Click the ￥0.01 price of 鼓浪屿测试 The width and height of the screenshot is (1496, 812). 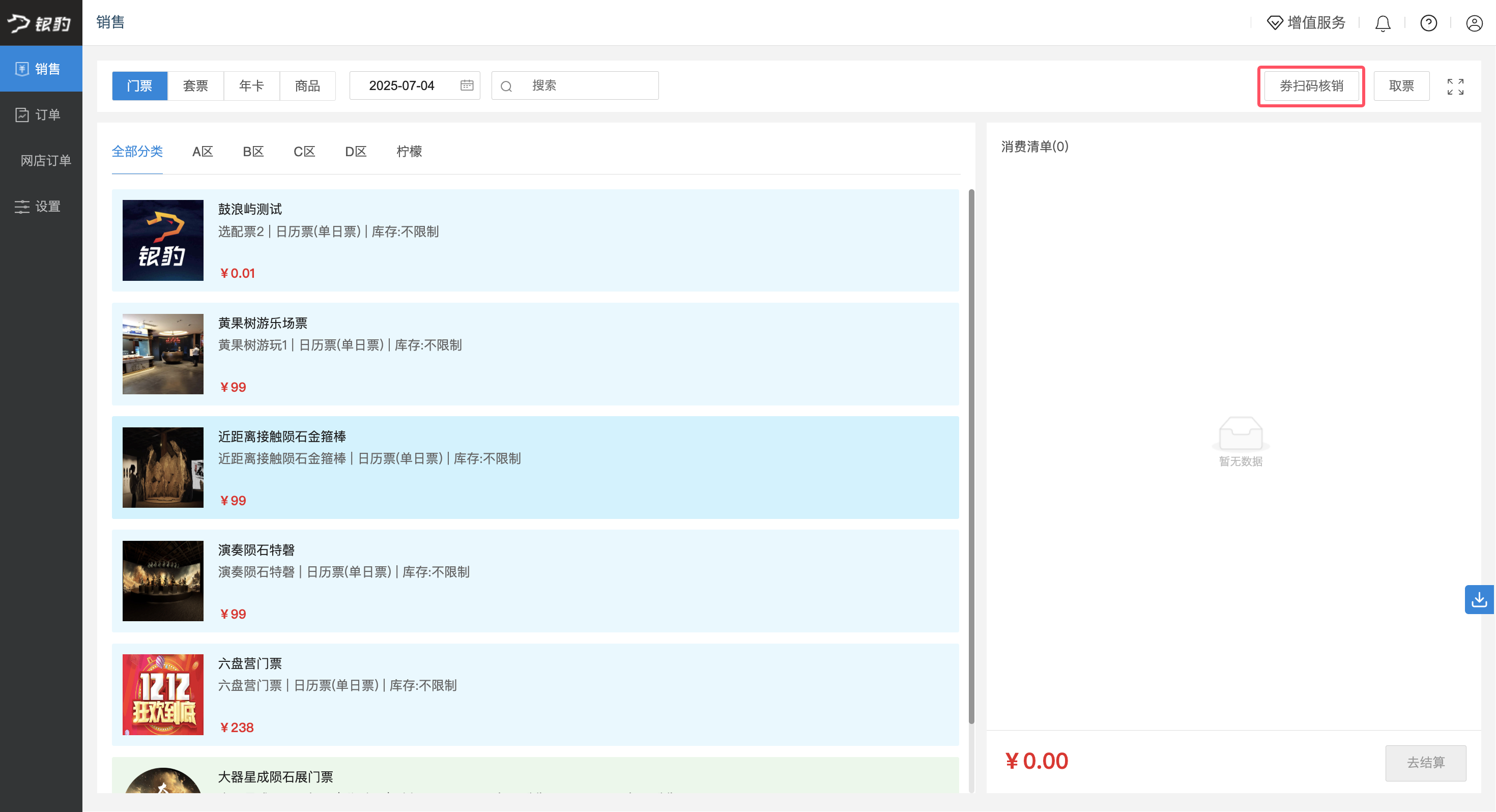[x=237, y=273]
